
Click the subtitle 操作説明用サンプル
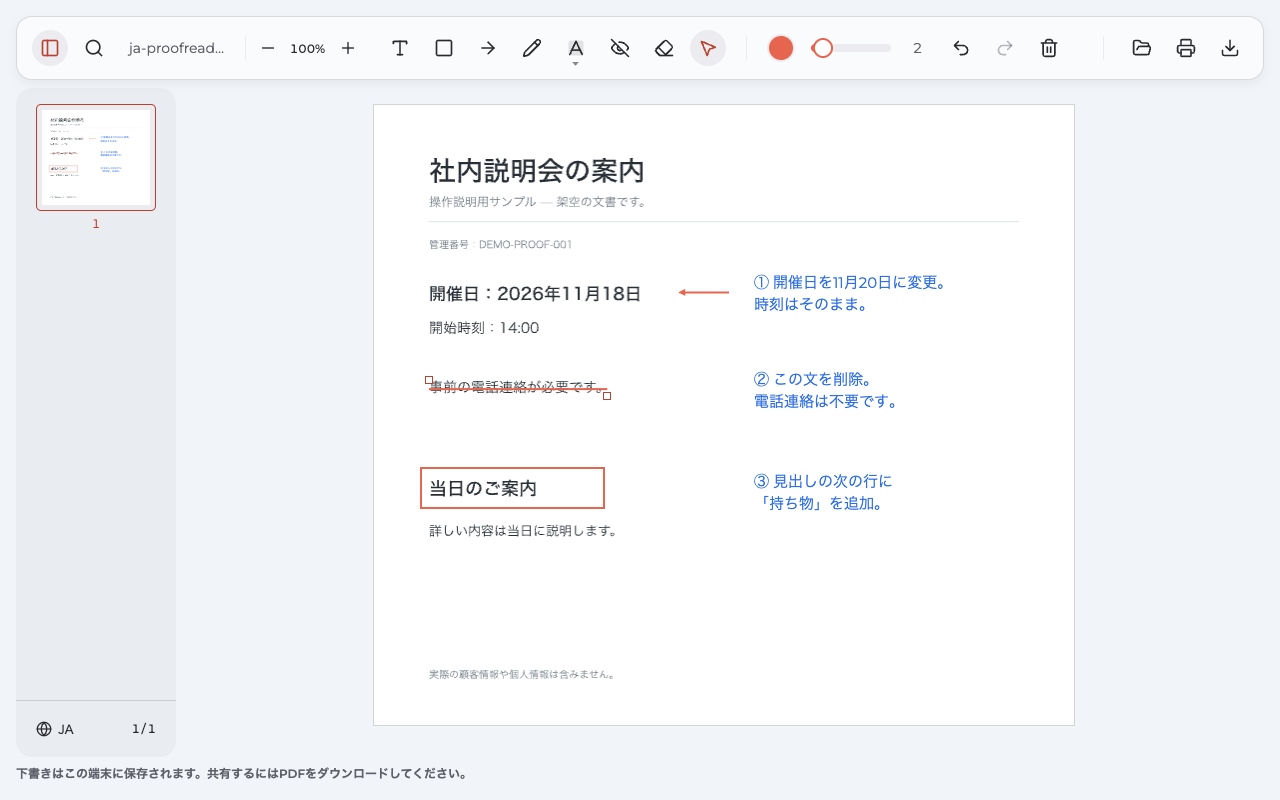482,202
